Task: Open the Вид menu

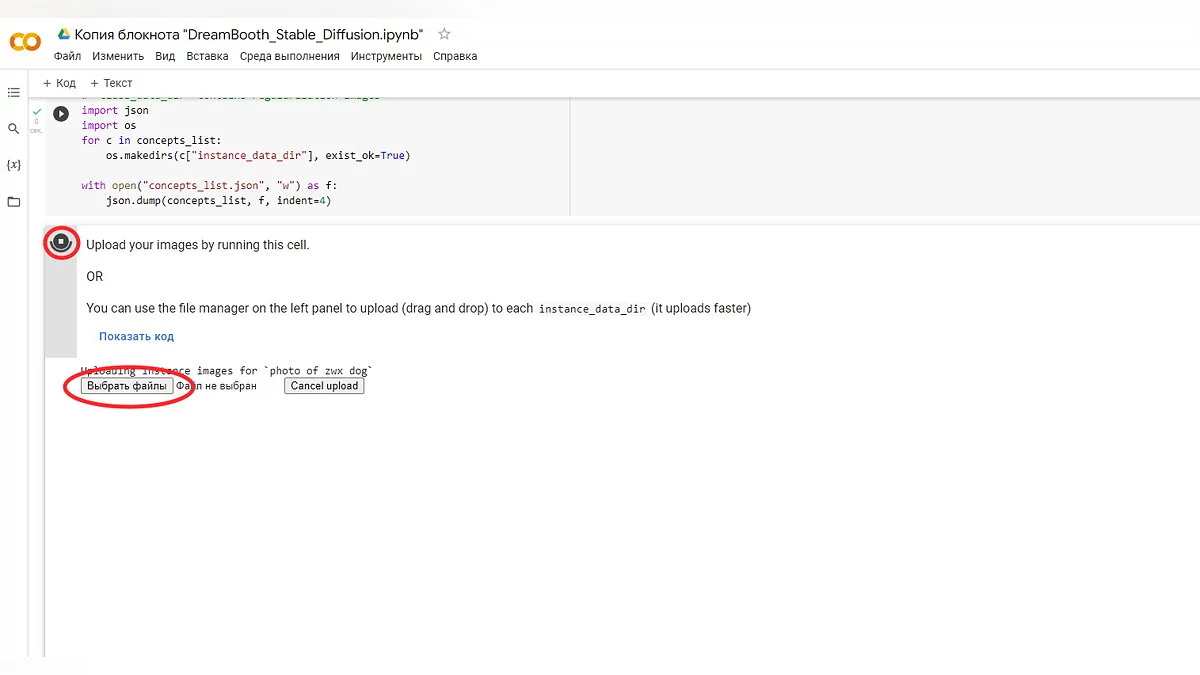Action: point(165,56)
